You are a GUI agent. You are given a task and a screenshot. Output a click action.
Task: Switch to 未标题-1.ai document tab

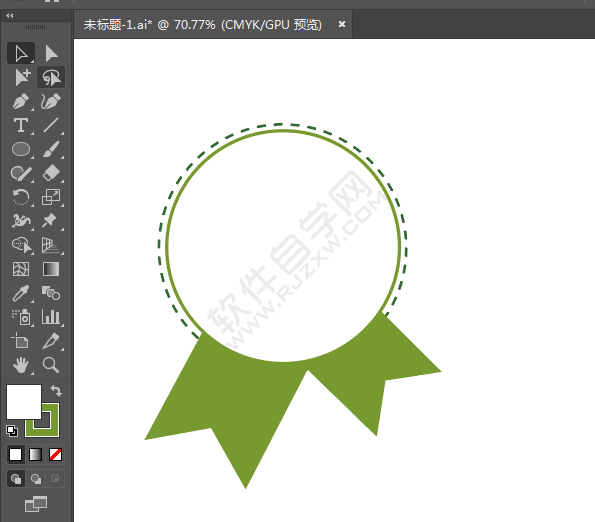click(x=203, y=25)
